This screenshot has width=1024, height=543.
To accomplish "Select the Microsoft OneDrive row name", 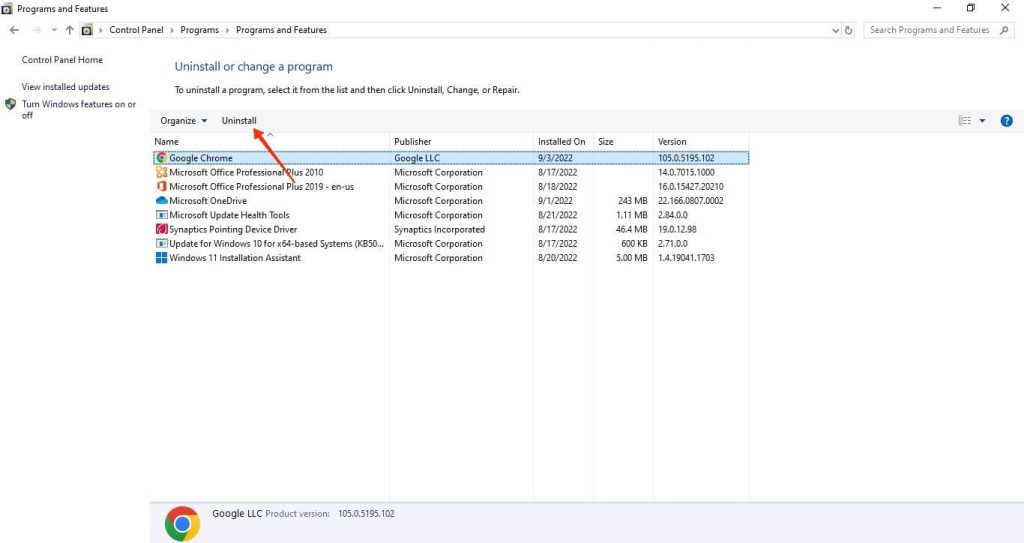I will [208, 201].
